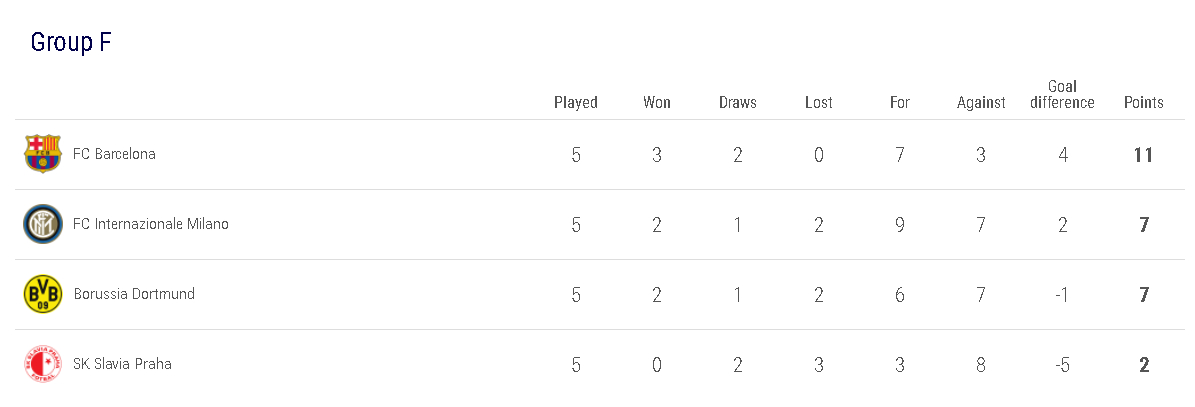Screen dimensions: 1195x407
Task: Click the For column header
Action: (x=900, y=102)
